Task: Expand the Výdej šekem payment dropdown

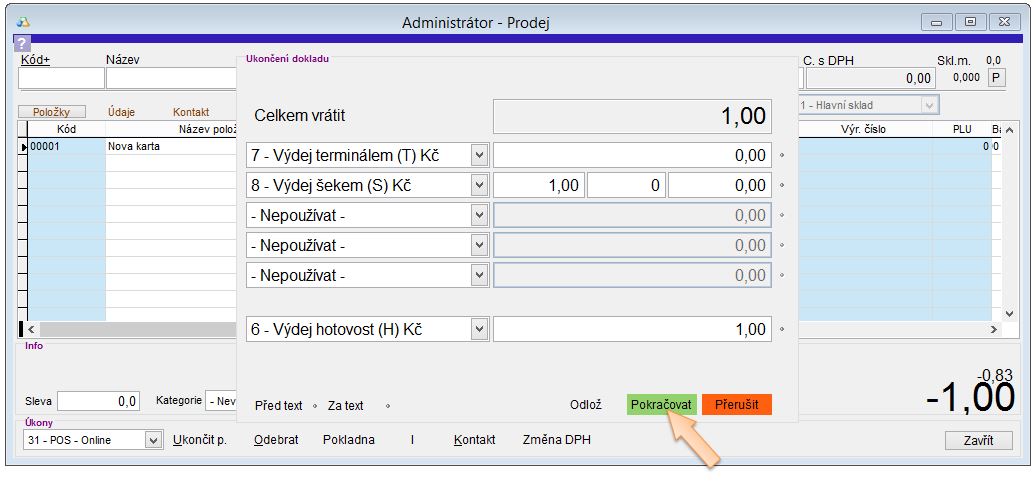Action: (x=478, y=185)
